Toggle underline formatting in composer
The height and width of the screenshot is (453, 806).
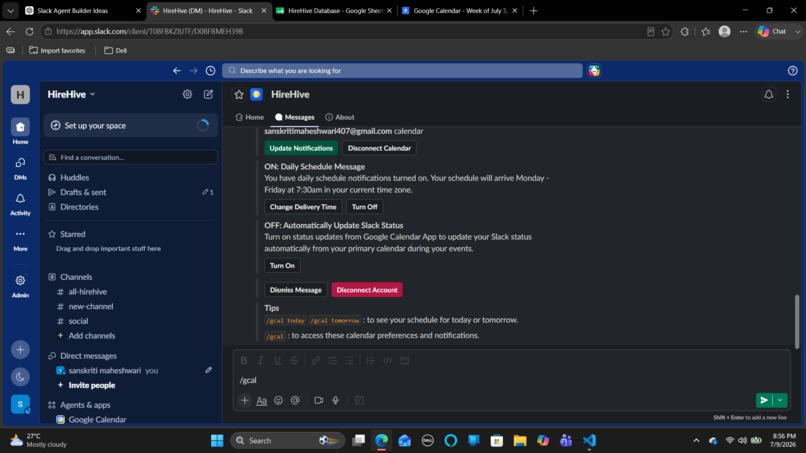point(277,360)
